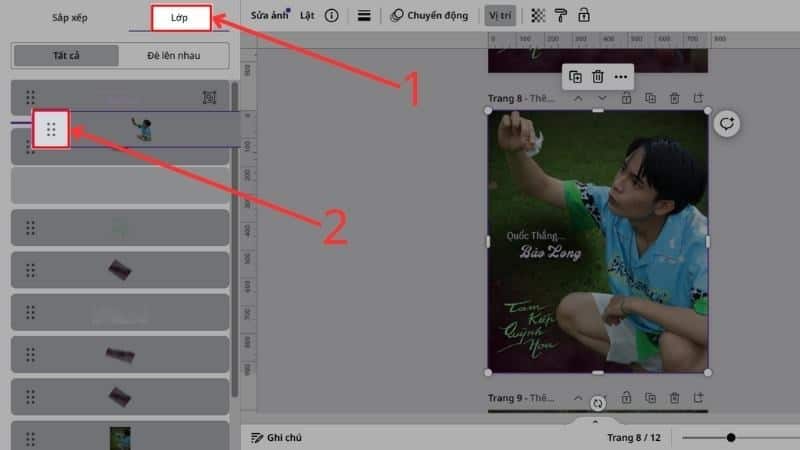Click the duplicate icon in floating toolbar

coord(575,77)
